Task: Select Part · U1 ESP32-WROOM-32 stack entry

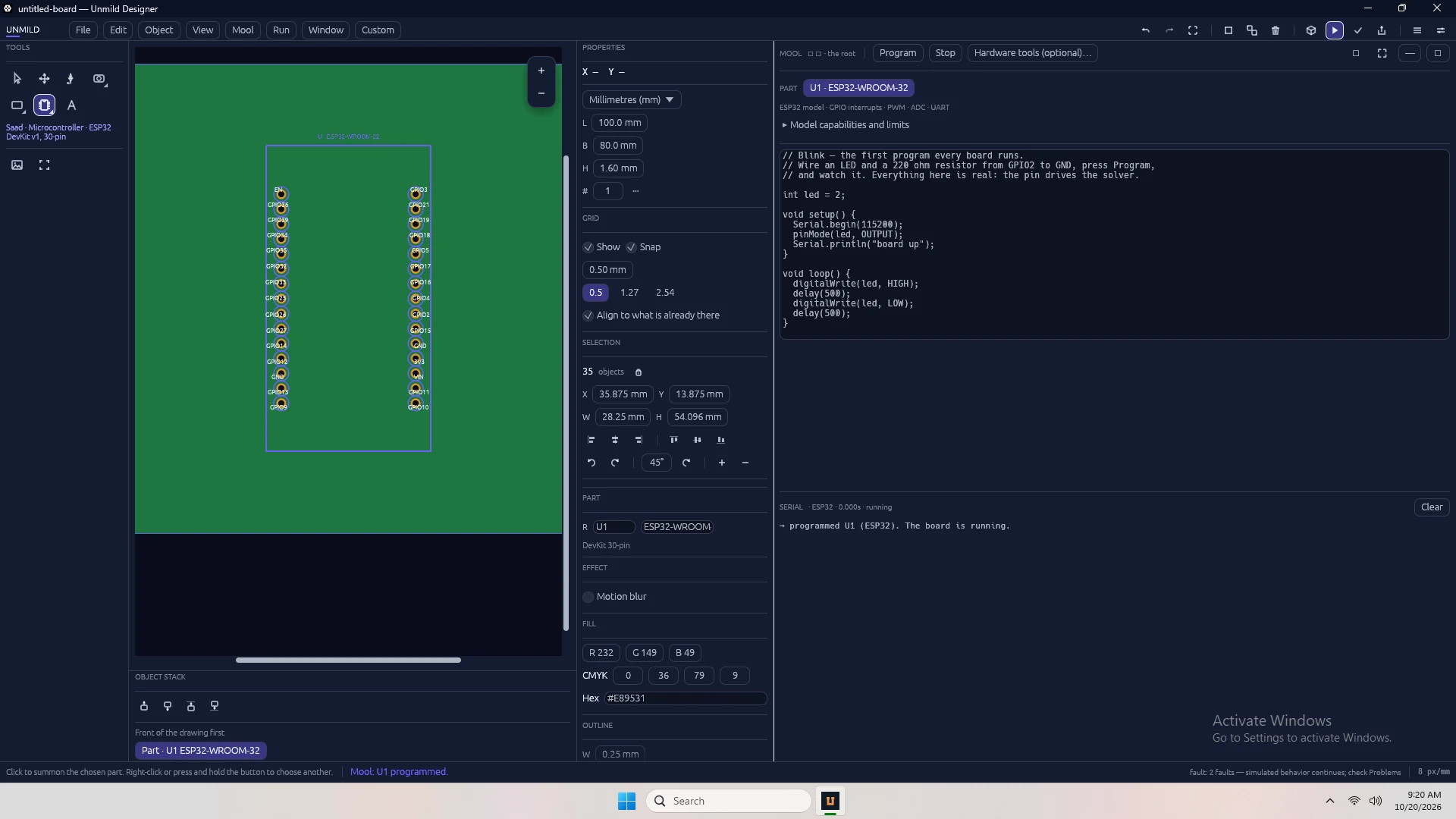Action: 201,751
